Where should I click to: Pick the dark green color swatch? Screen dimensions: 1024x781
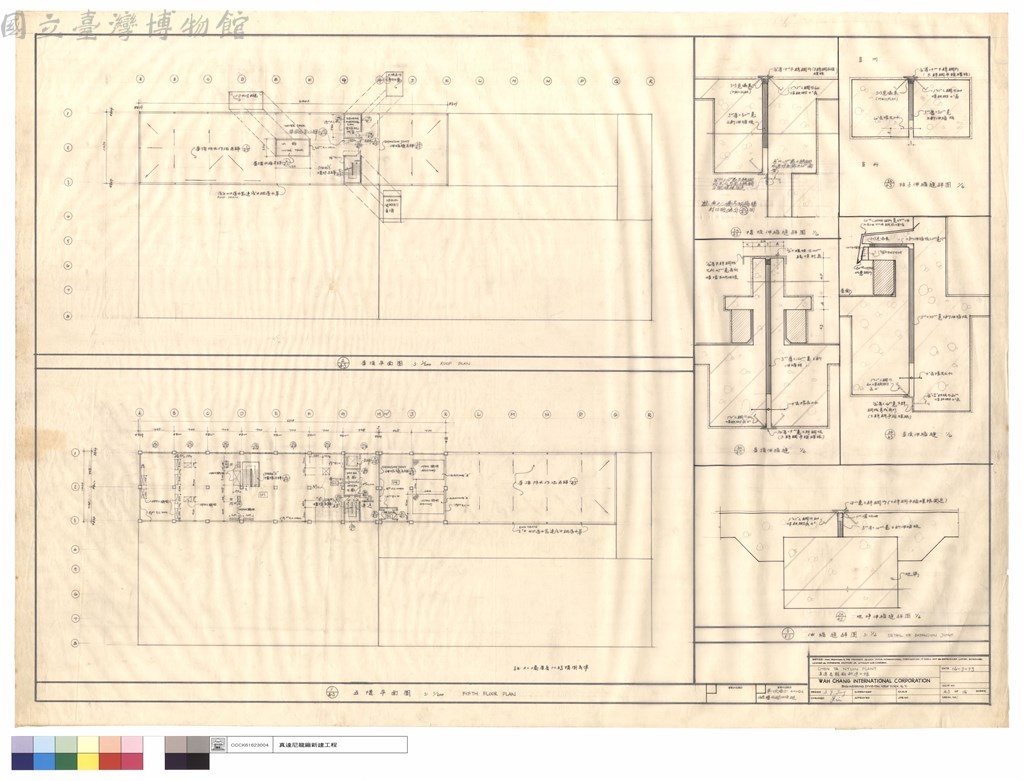click(66, 761)
